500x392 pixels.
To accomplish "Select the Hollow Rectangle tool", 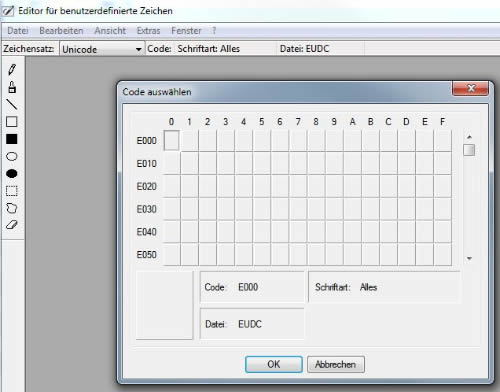I will coord(12,122).
